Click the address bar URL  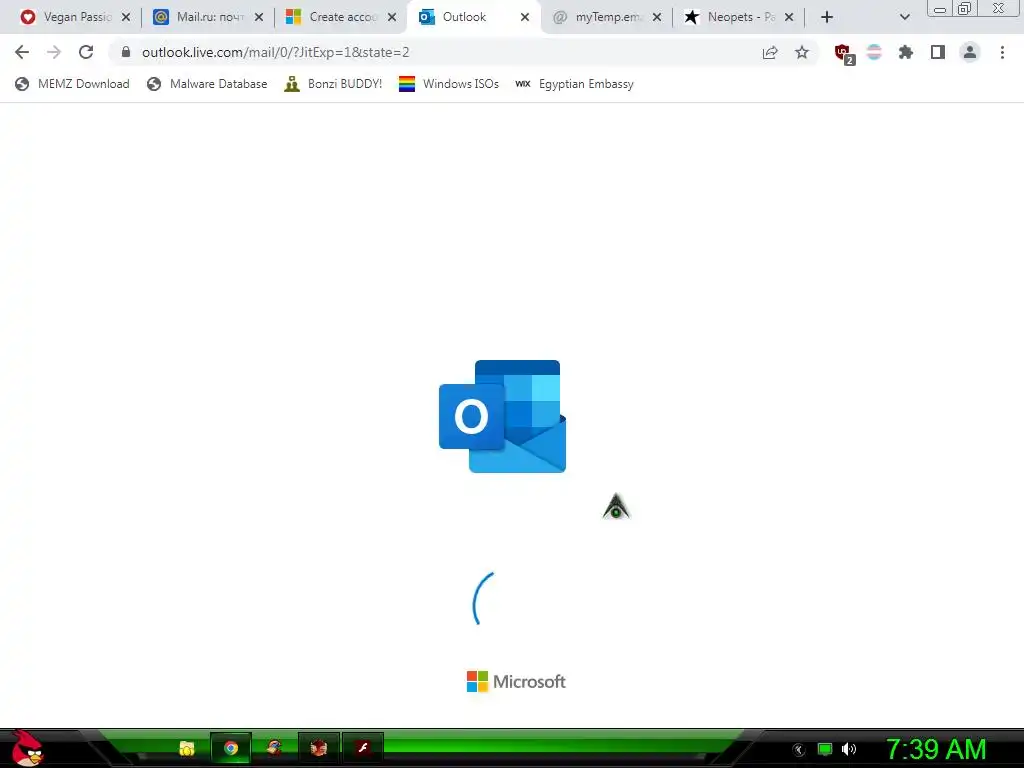276,52
